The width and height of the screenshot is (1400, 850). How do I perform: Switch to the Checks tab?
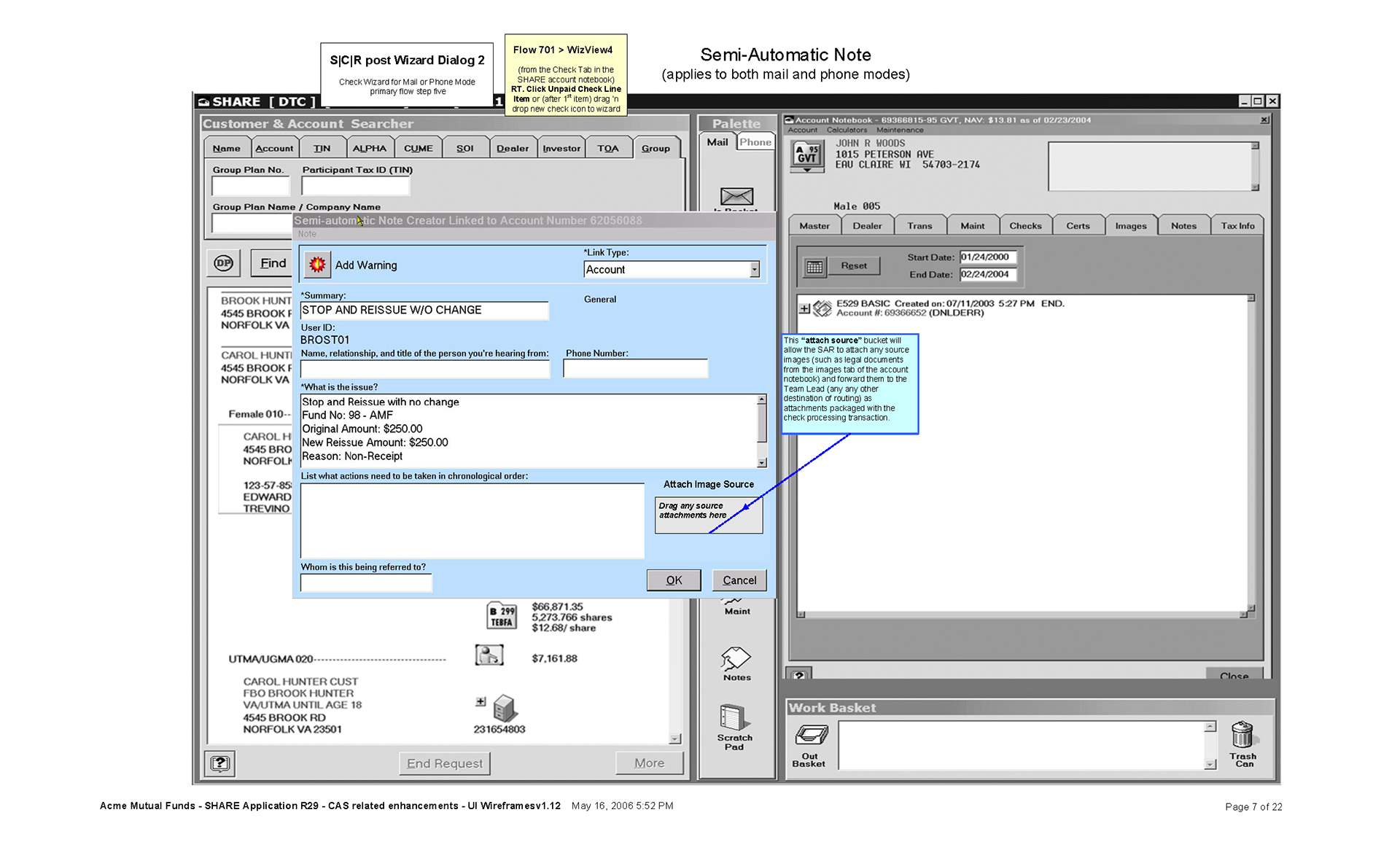(1024, 226)
